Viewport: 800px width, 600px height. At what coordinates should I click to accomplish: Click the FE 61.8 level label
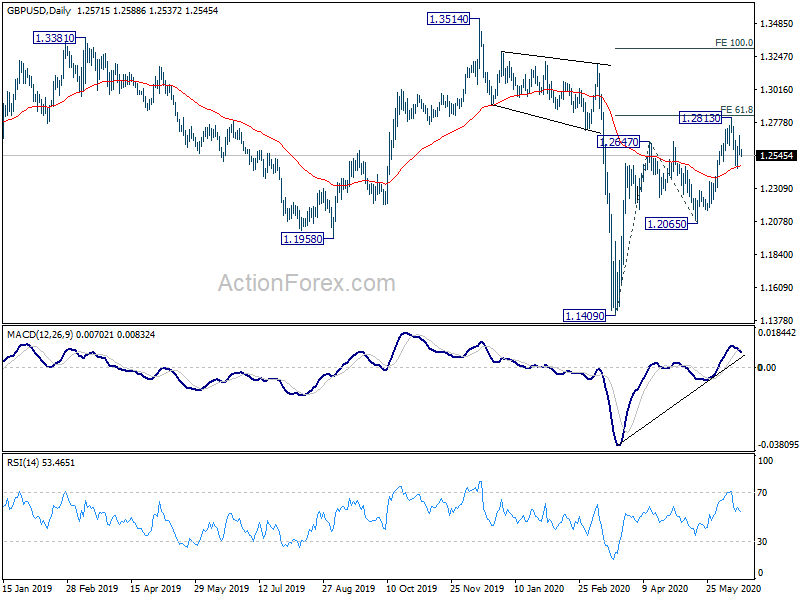(736, 110)
